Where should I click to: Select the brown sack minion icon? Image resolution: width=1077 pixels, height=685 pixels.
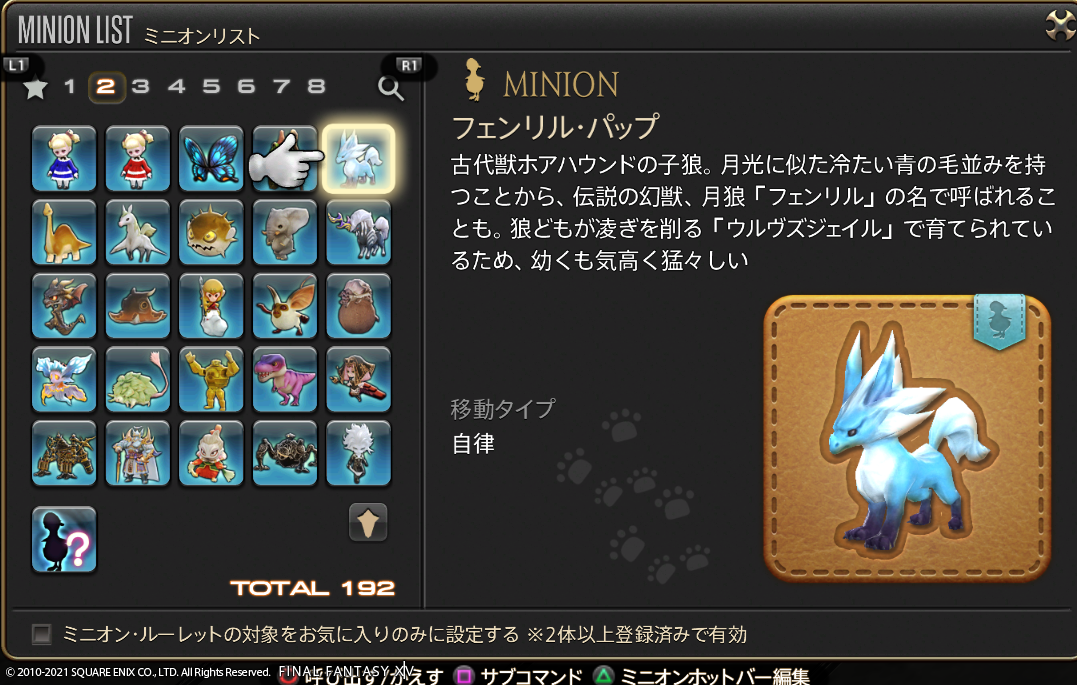click(358, 306)
